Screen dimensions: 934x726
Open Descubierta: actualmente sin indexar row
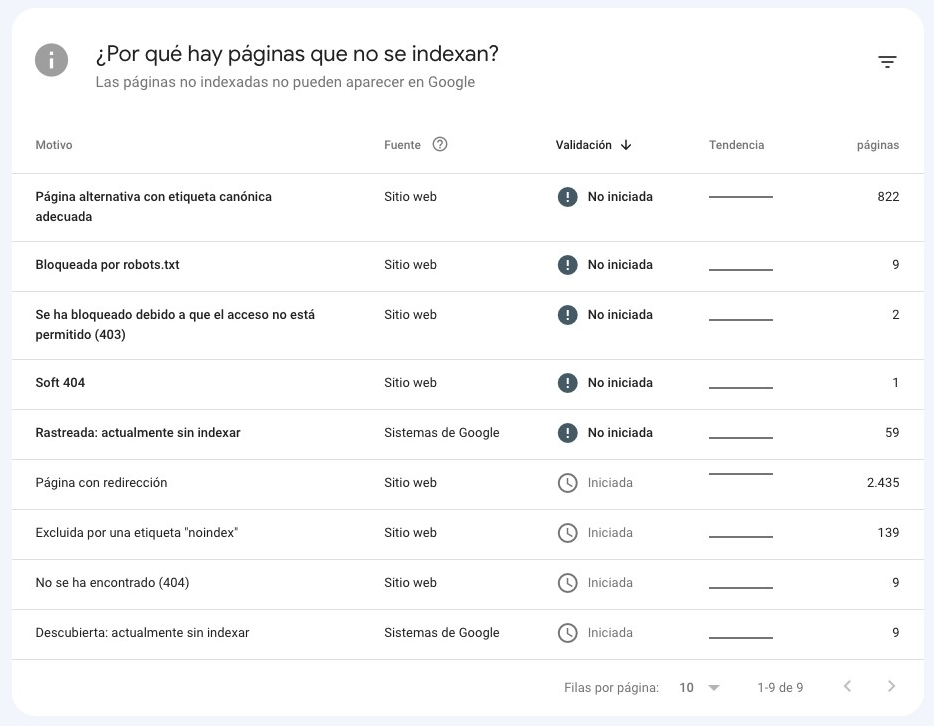coord(468,634)
